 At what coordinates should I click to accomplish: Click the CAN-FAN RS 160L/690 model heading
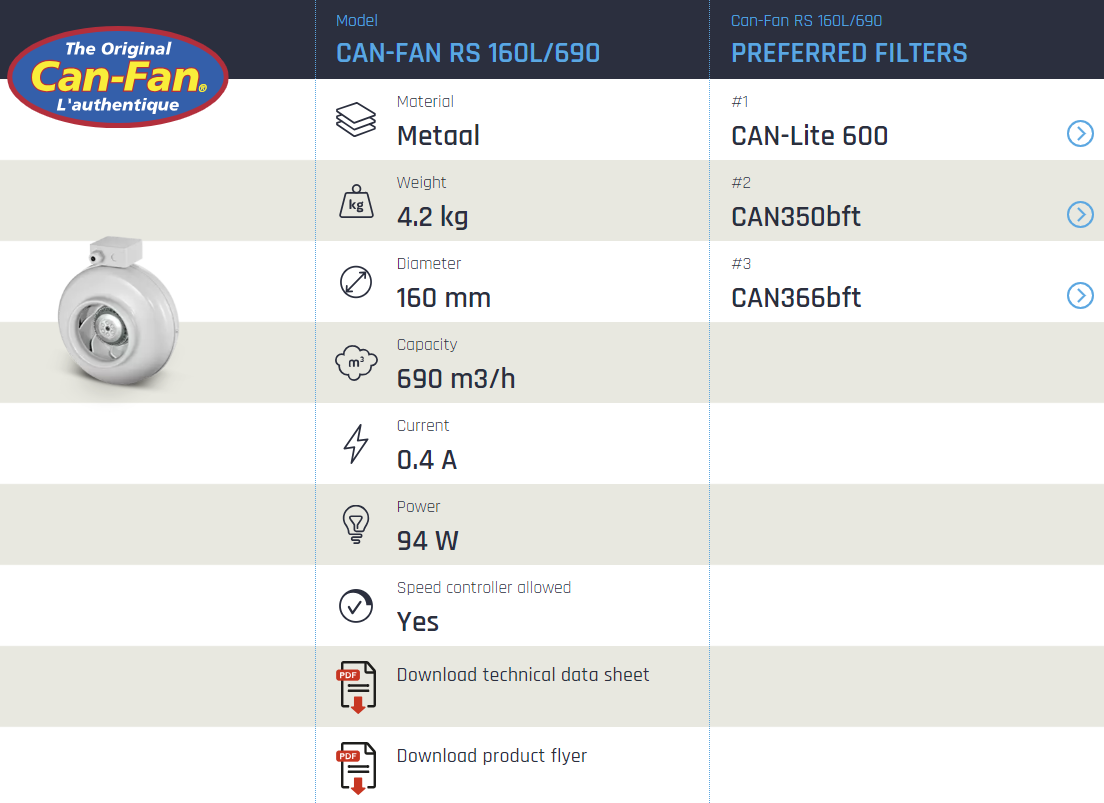[468, 53]
